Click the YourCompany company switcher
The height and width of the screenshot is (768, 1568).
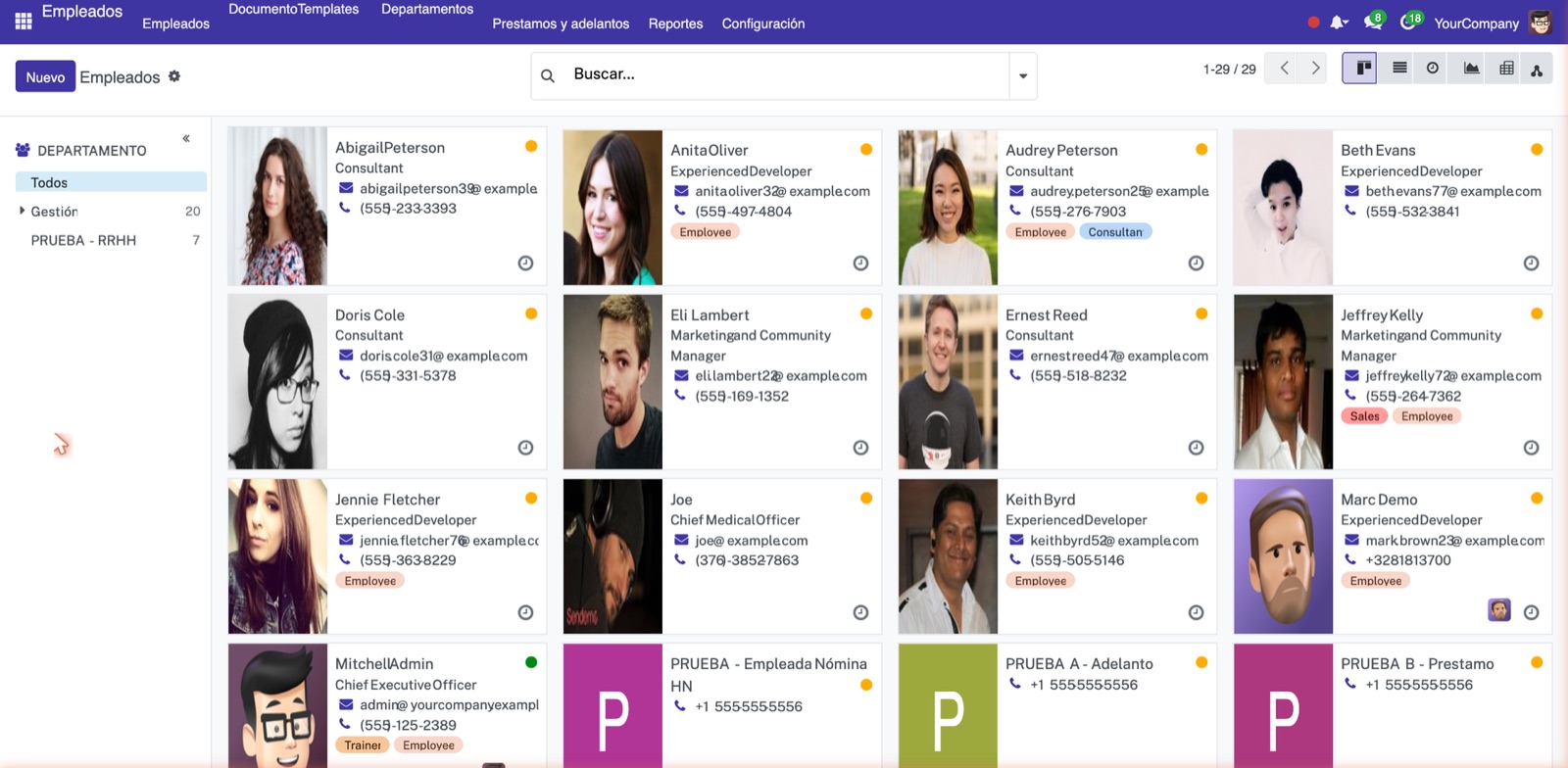[x=1476, y=24]
